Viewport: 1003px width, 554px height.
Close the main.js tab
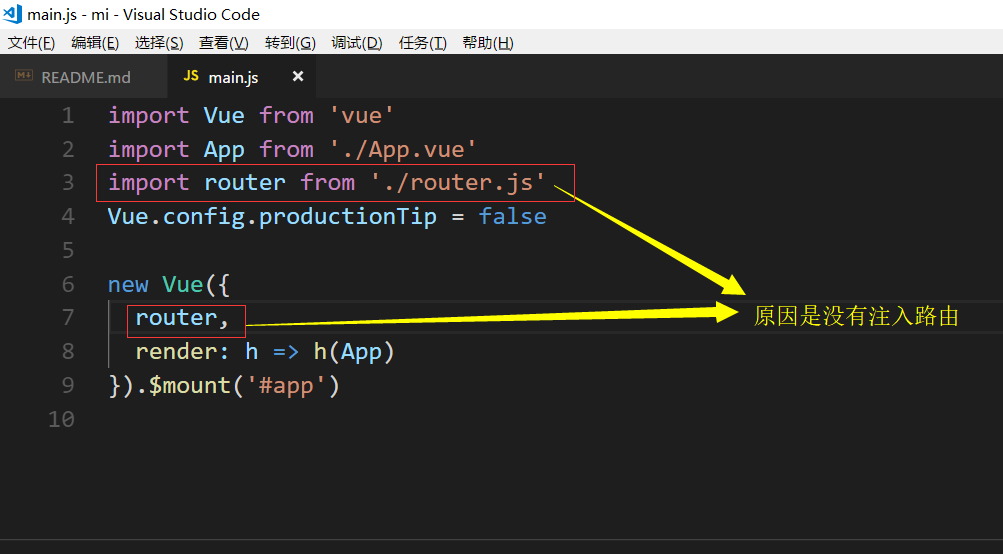point(297,76)
